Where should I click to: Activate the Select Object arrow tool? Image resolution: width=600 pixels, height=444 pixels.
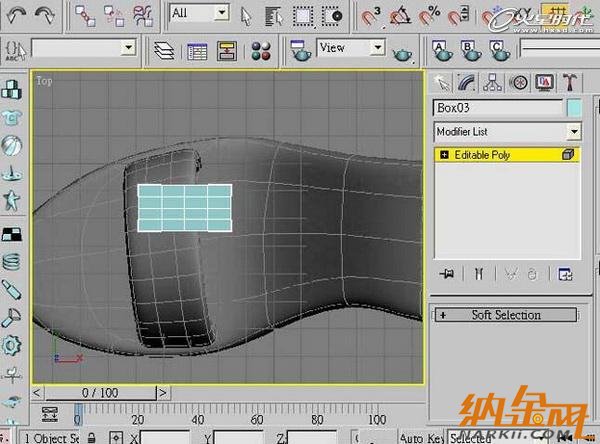tap(247, 14)
